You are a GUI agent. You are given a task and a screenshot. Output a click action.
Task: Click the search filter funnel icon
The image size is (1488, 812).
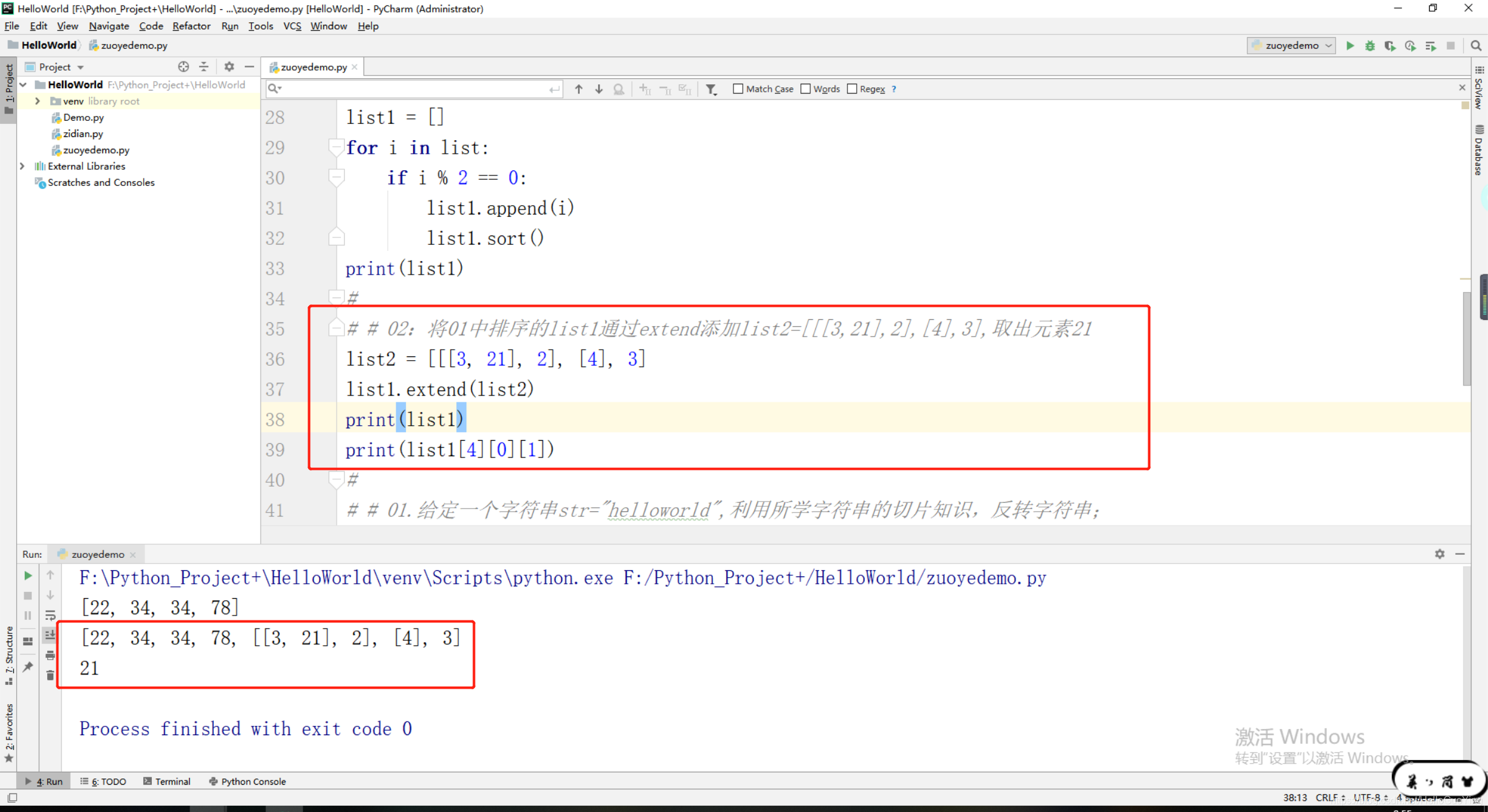point(711,89)
